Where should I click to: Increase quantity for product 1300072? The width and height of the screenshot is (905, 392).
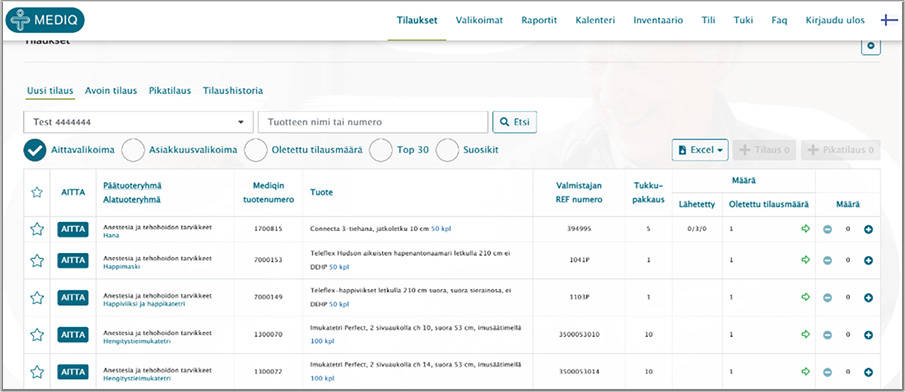coord(869,372)
